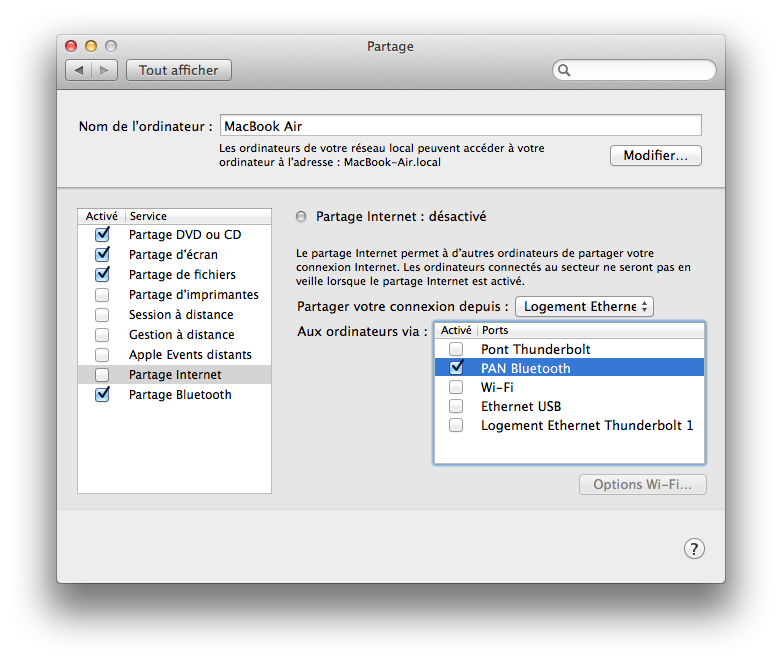Enable Apple Events distants checkbox
The width and height of the screenshot is (782, 662).
pyautogui.click(x=102, y=355)
